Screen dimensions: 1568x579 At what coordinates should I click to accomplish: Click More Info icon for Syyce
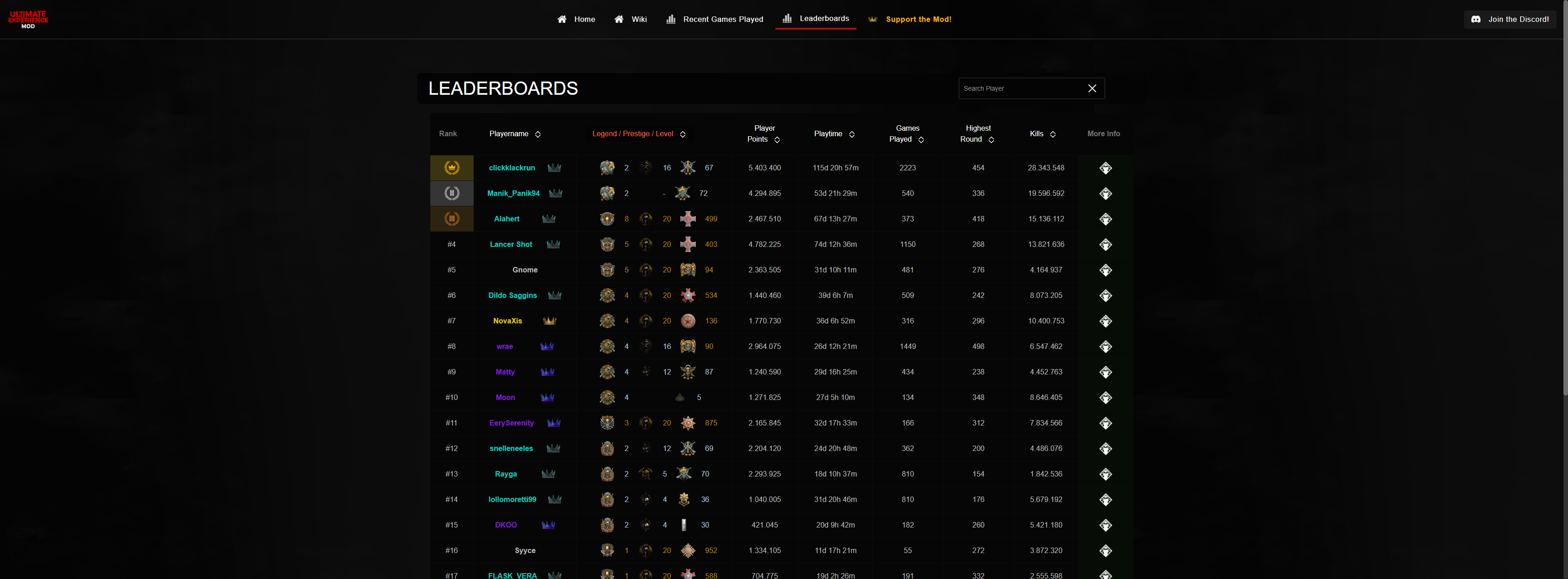(1105, 551)
